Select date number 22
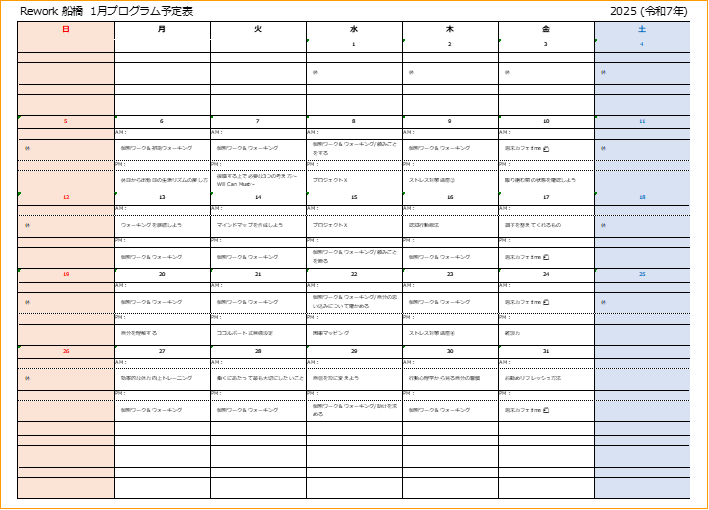 coord(354,274)
